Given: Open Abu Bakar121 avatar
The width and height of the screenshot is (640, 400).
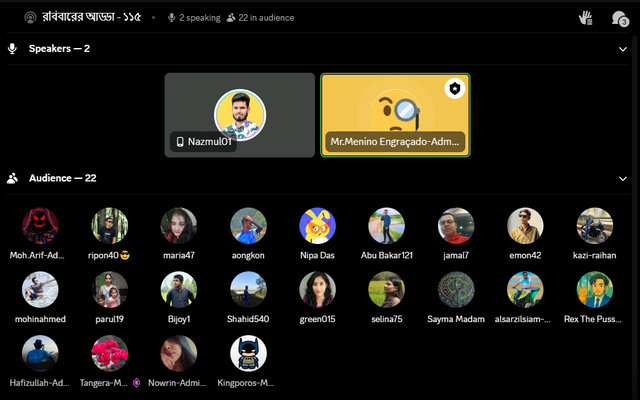Looking at the screenshot, I should pos(387,226).
